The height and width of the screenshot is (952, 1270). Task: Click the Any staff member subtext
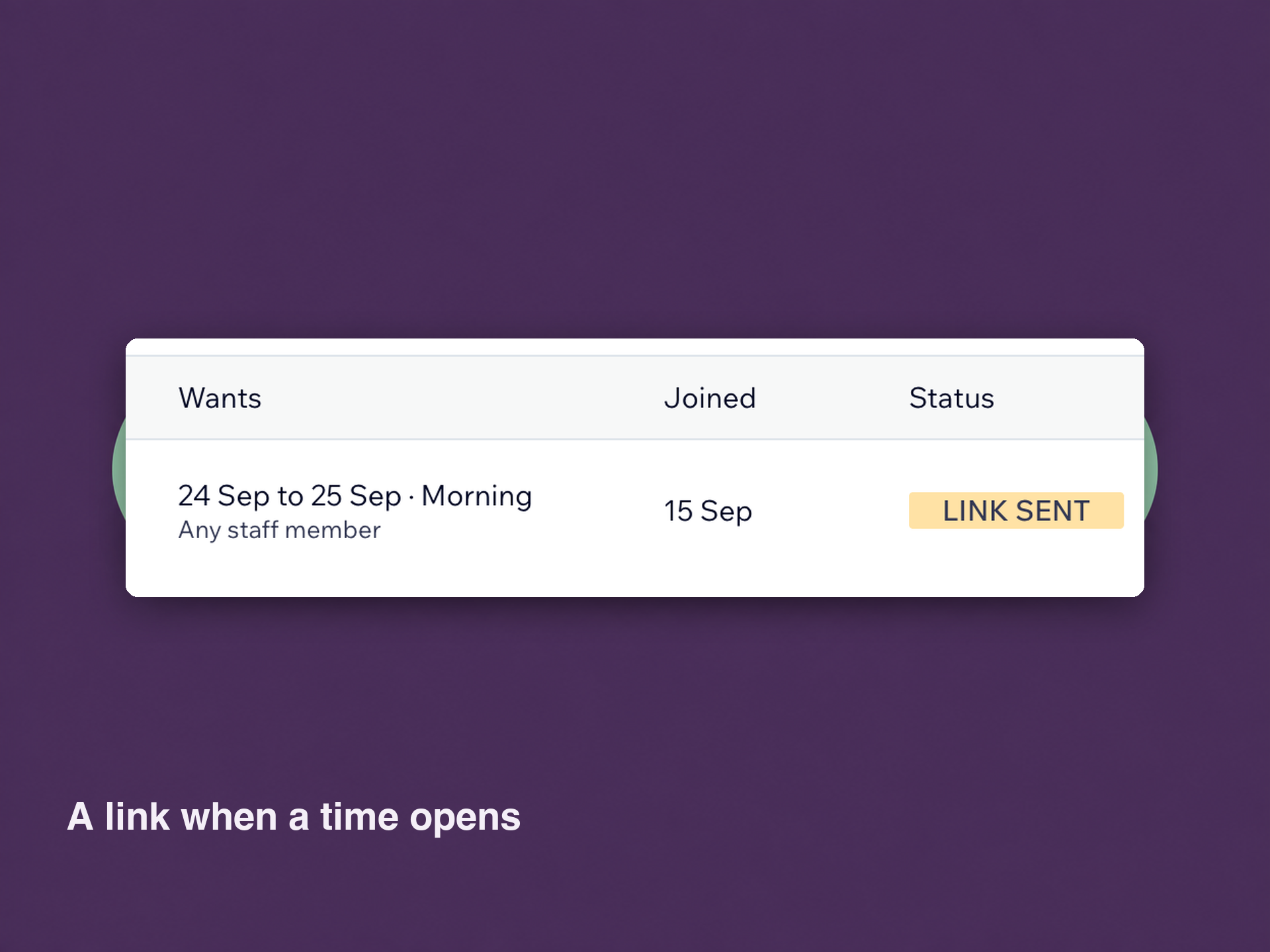[x=279, y=530]
